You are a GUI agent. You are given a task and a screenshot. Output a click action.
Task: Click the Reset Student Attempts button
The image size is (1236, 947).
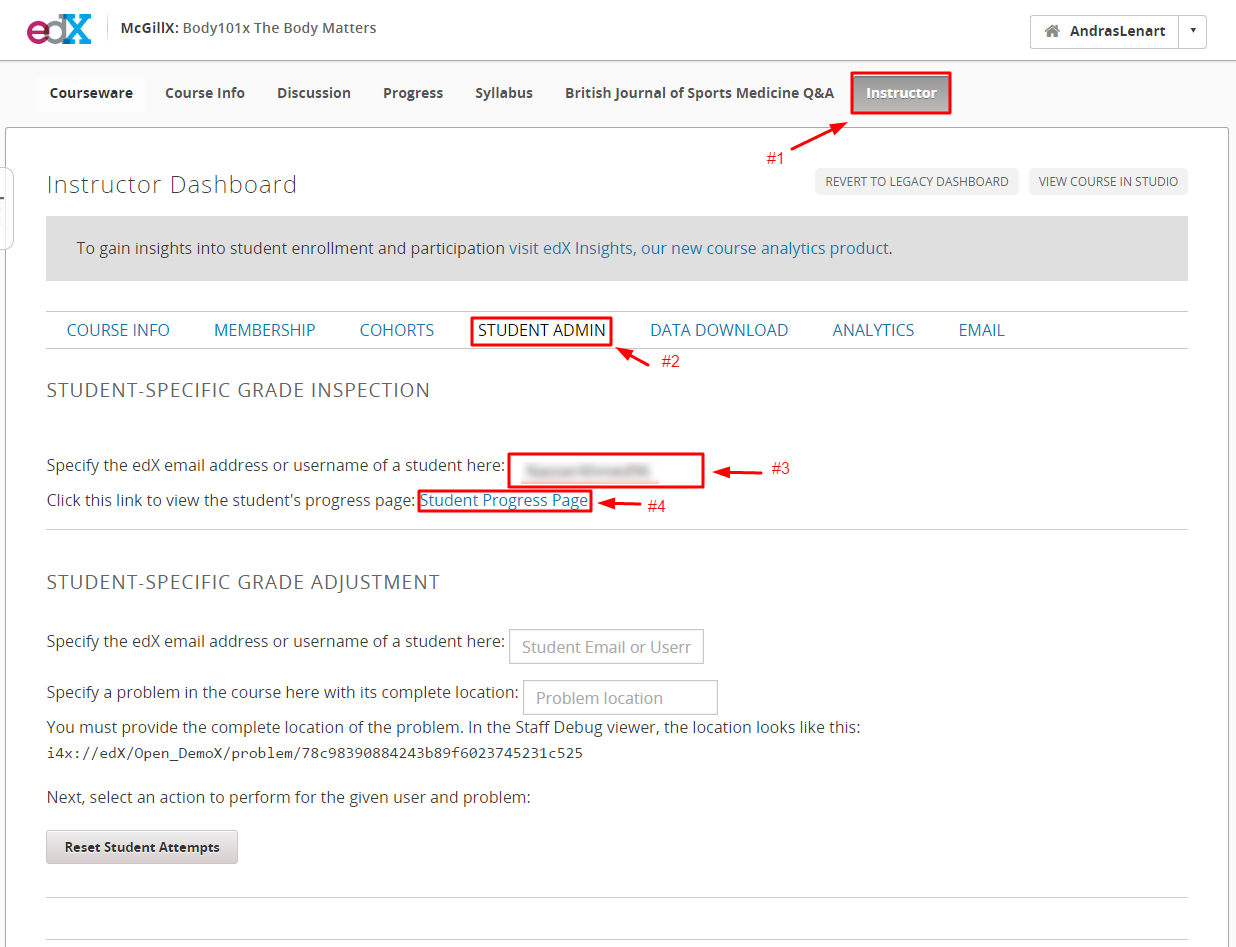coord(142,847)
